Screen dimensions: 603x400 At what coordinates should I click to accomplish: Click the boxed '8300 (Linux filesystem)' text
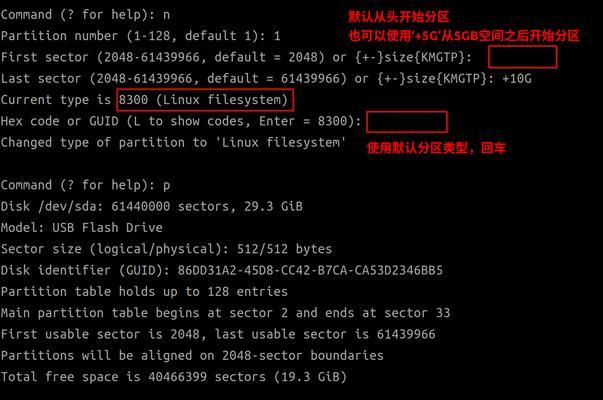pyautogui.click(x=205, y=100)
